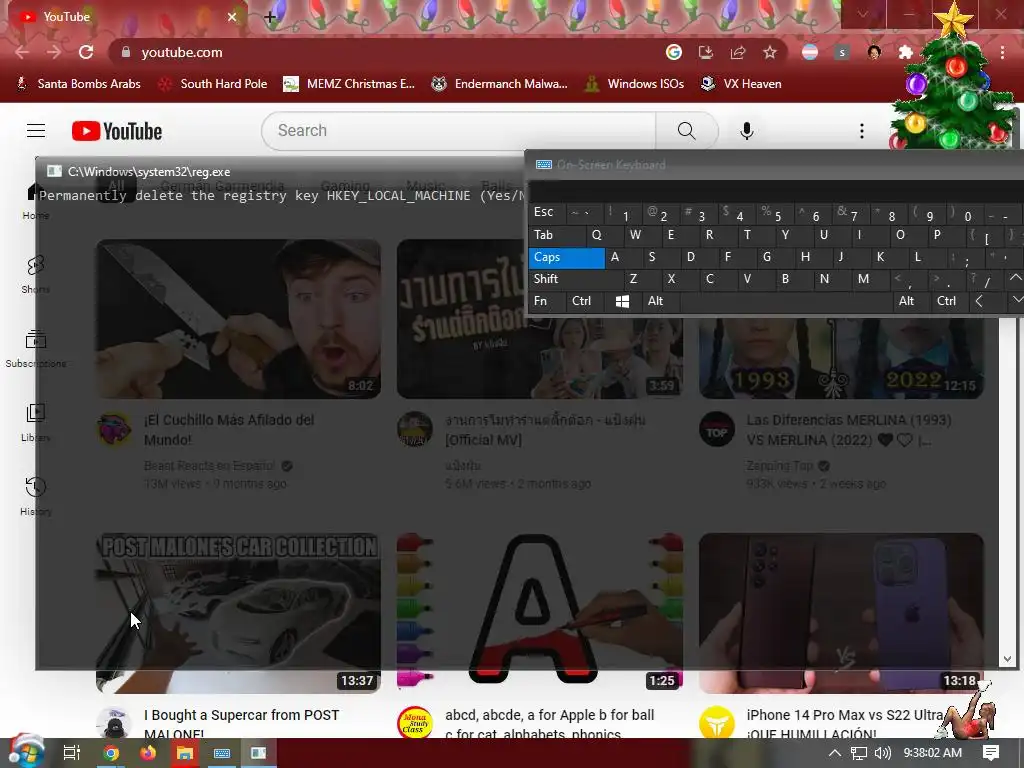
Task: Start voice search with microphone icon
Action: coord(747,131)
